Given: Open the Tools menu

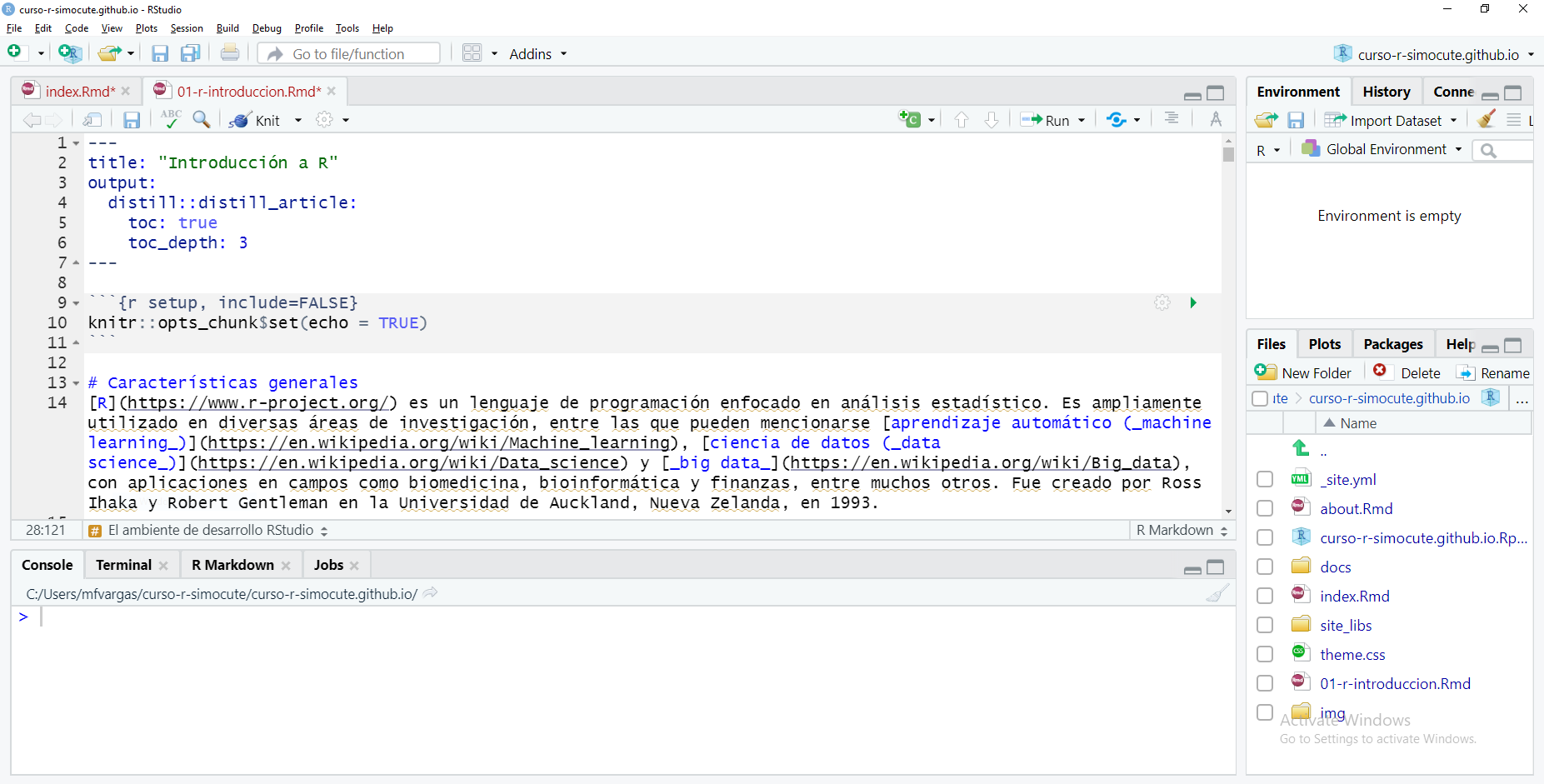Looking at the screenshot, I should pyautogui.click(x=347, y=28).
